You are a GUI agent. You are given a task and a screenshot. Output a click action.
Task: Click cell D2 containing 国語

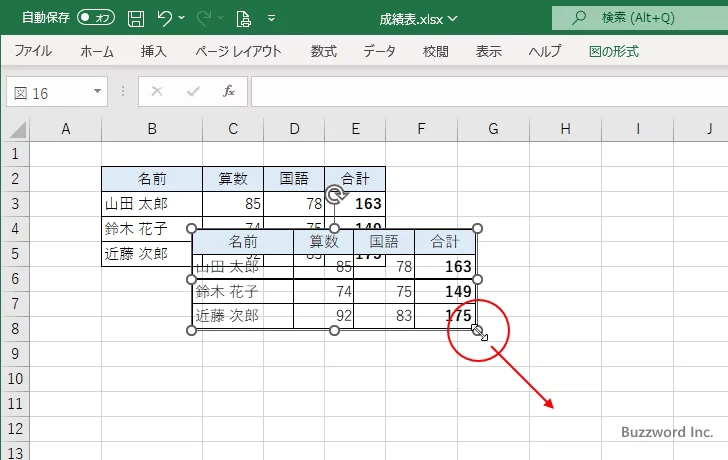click(x=294, y=179)
